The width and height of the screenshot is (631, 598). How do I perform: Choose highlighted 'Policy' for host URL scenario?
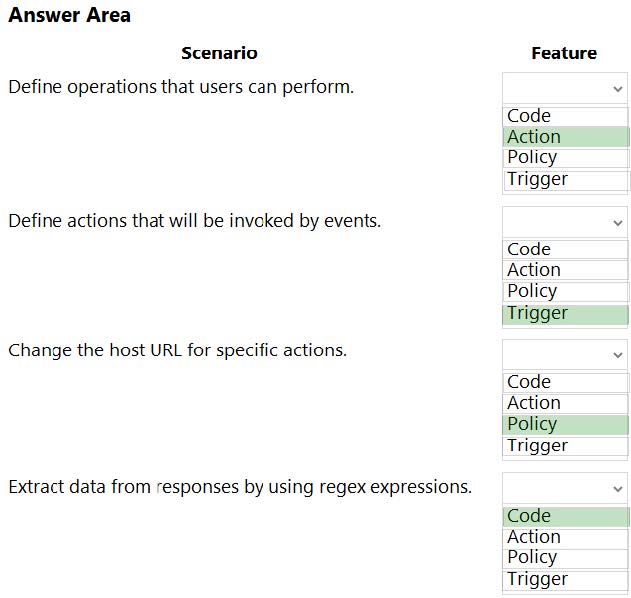(565, 424)
